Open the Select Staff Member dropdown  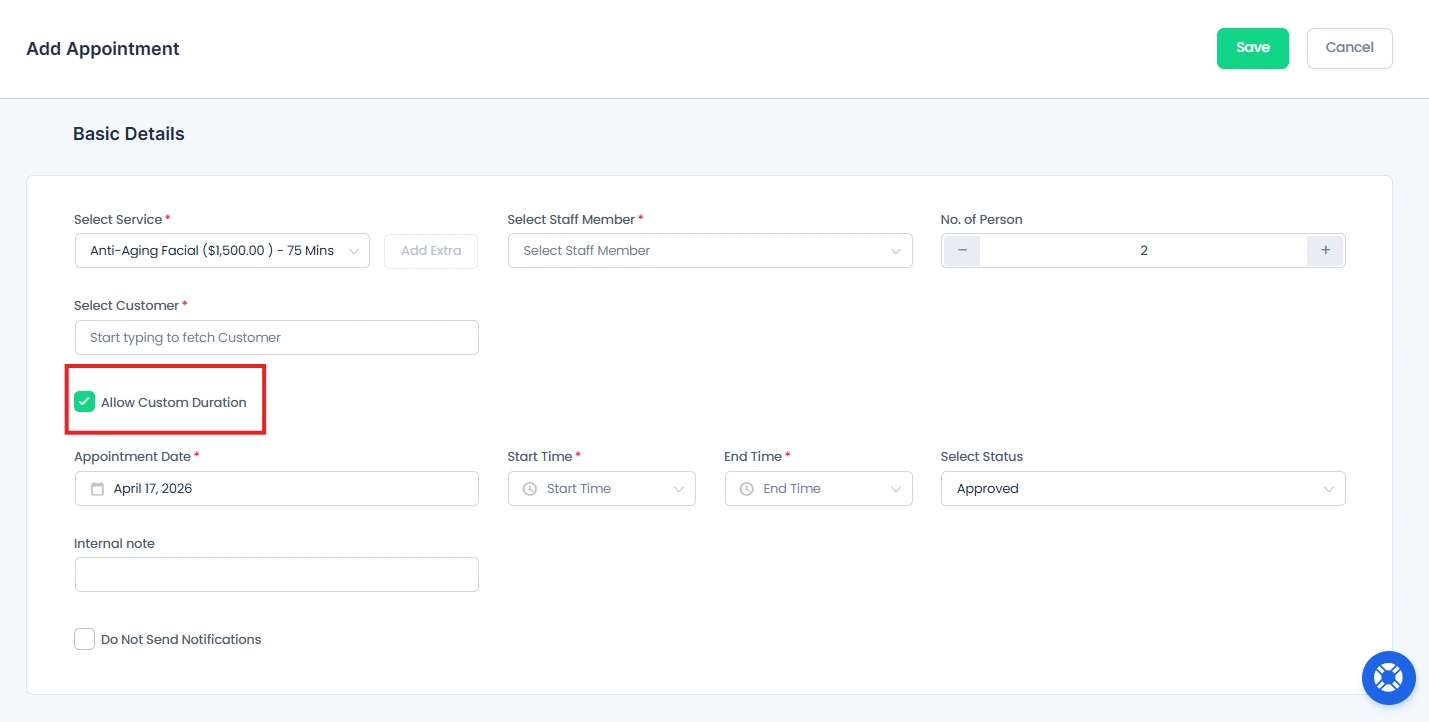tap(710, 251)
